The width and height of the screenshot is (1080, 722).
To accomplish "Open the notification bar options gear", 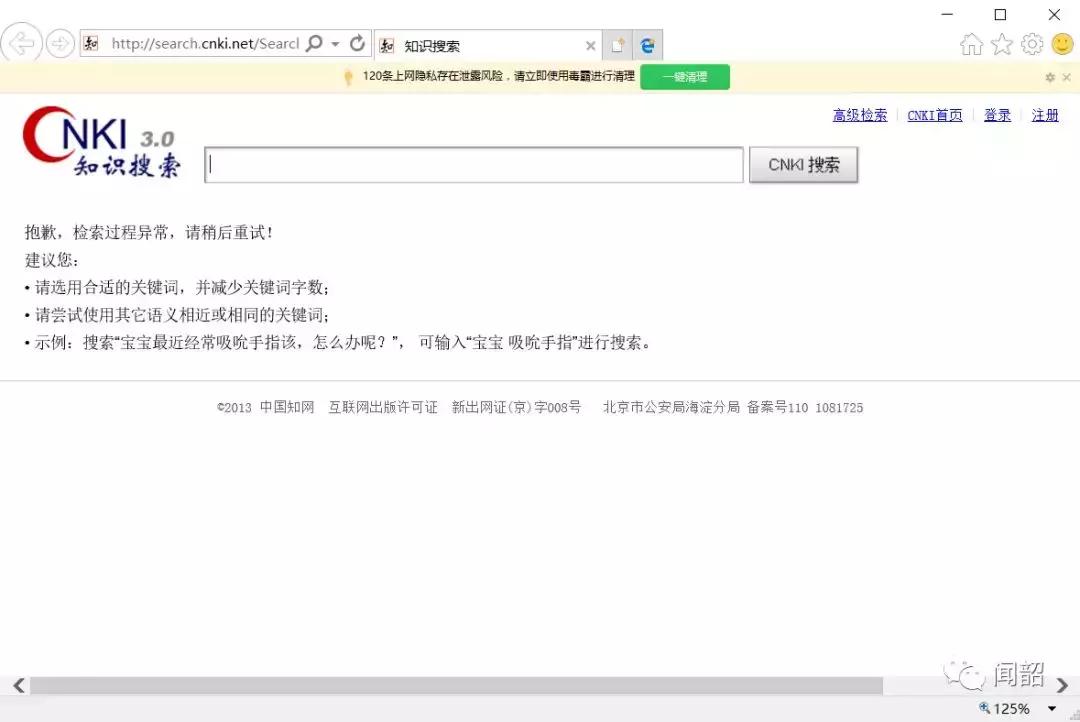I will [x=1049, y=77].
